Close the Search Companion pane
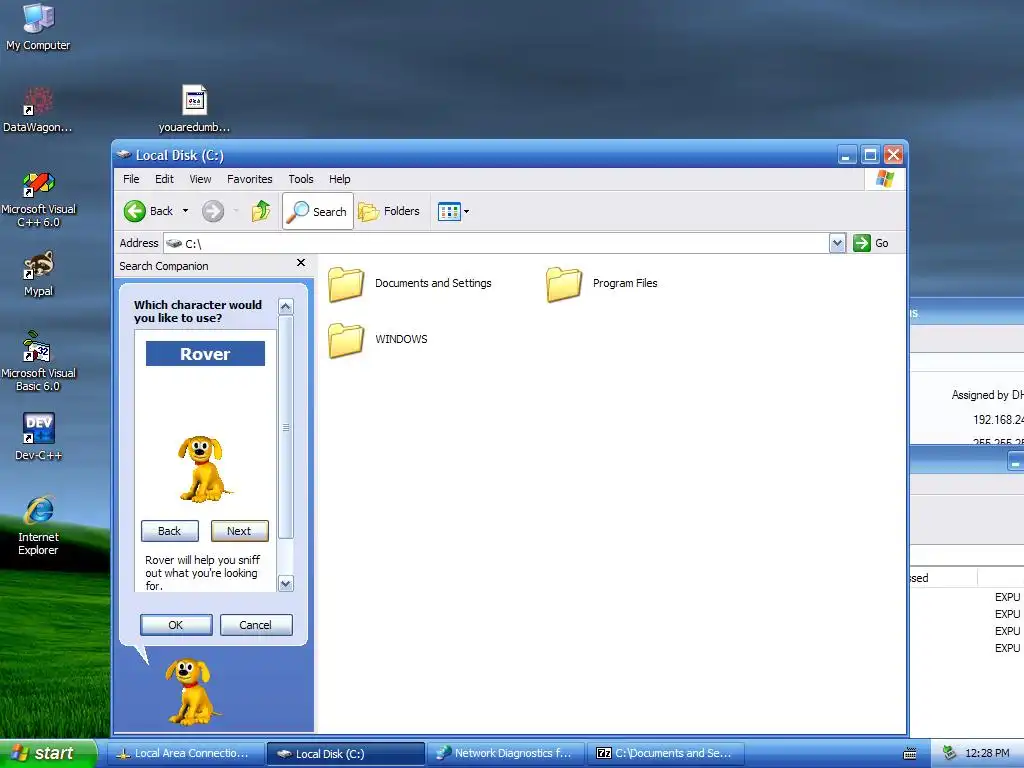This screenshot has height=768, width=1024. tap(301, 263)
